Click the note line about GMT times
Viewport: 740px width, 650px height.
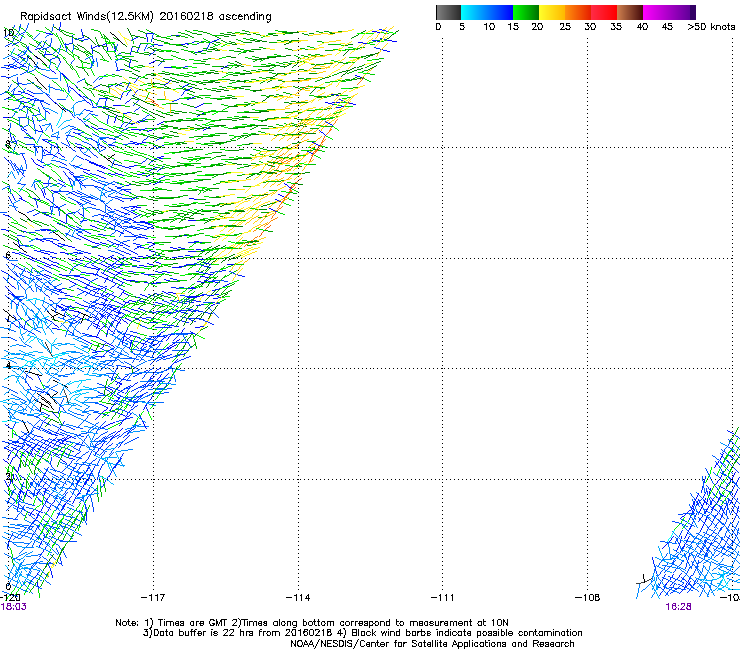point(312,623)
